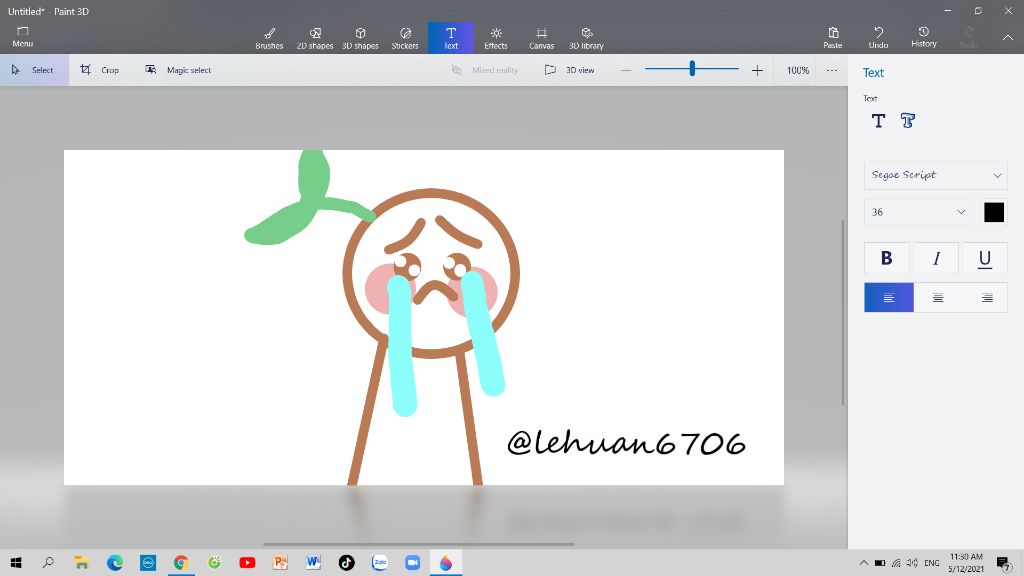Viewport: 1024px width, 576px height.
Task: Click the ENG language indicator
Action: click(932, 562)
